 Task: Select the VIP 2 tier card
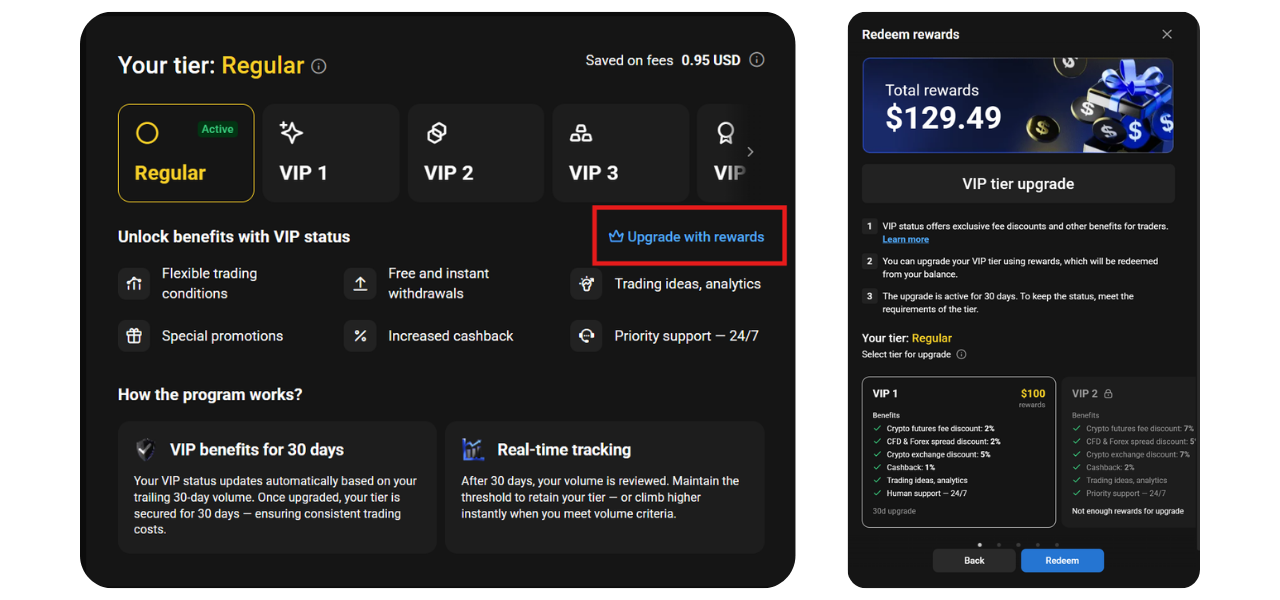(476, 153)
